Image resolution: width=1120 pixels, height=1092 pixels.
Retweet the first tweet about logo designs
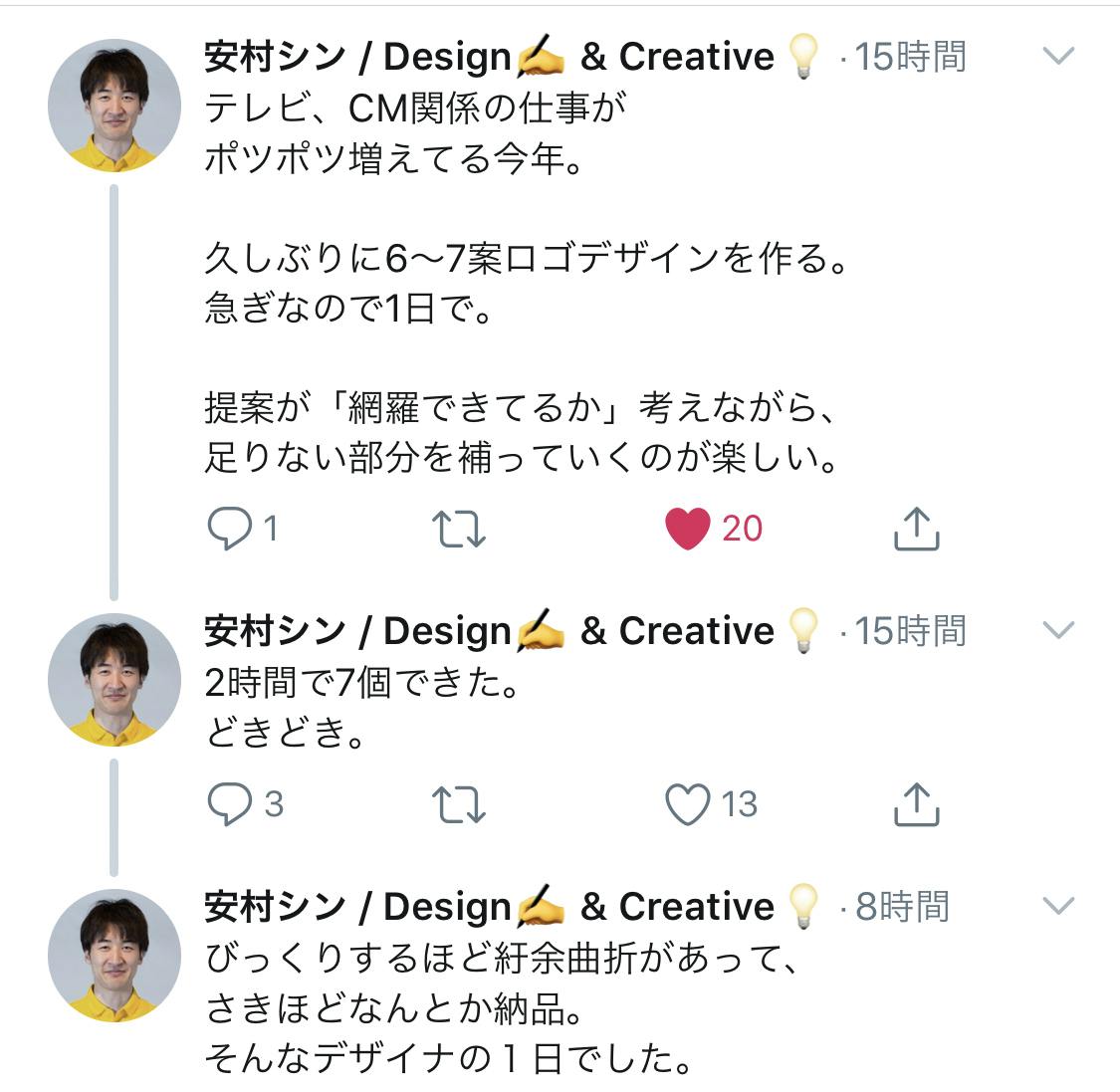(459, 529)
